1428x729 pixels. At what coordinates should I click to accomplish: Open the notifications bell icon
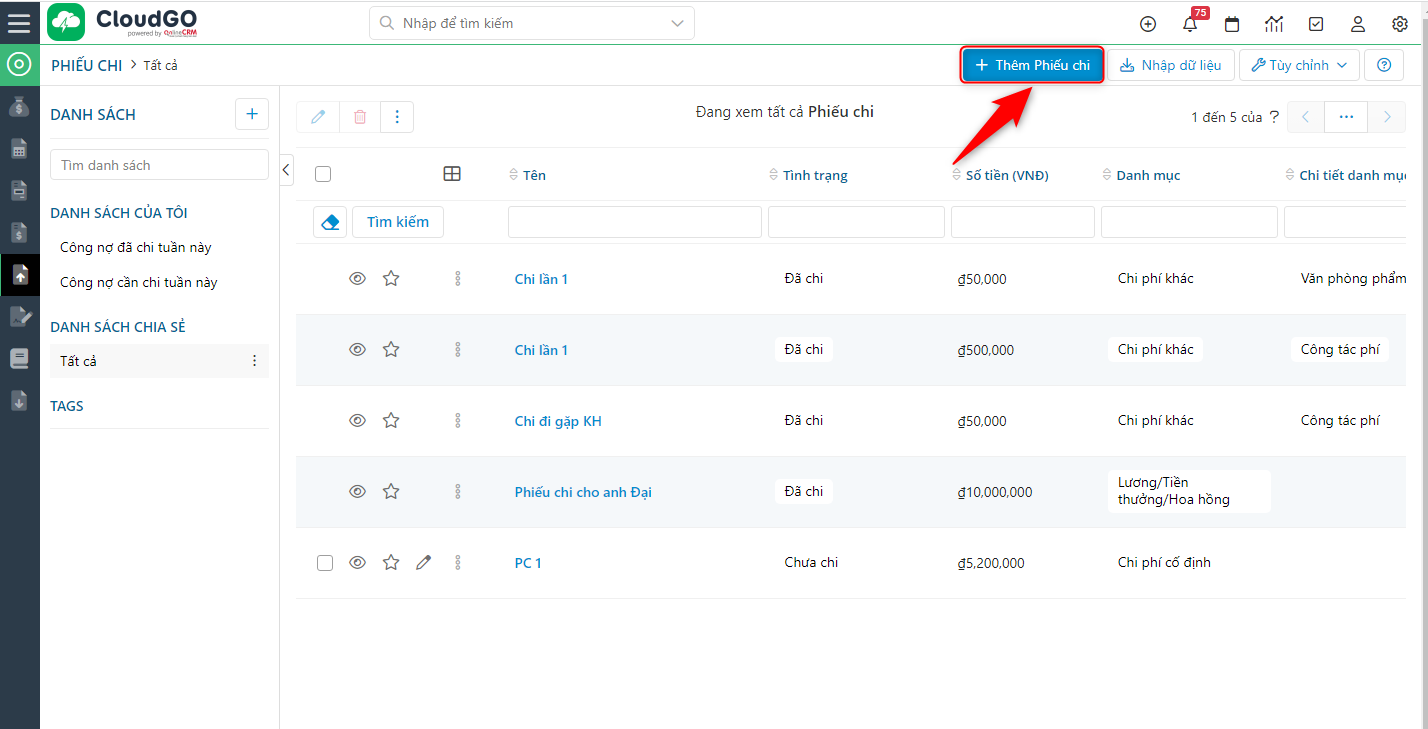point(1190,24)
